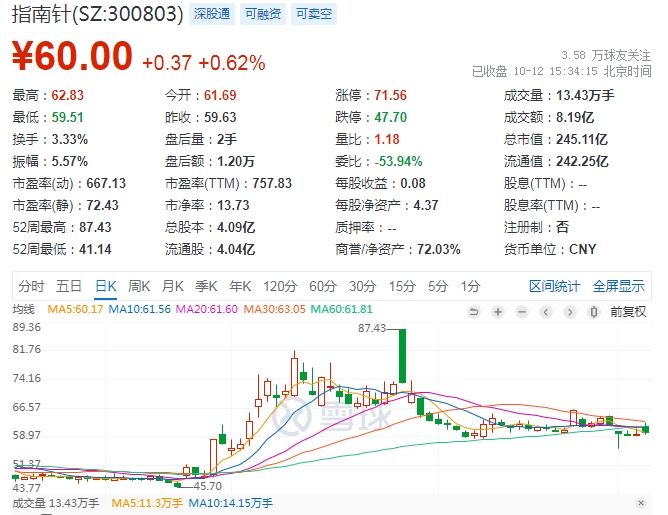Select the 日K tab
The image size is (668, 515).
pos(106,286)
